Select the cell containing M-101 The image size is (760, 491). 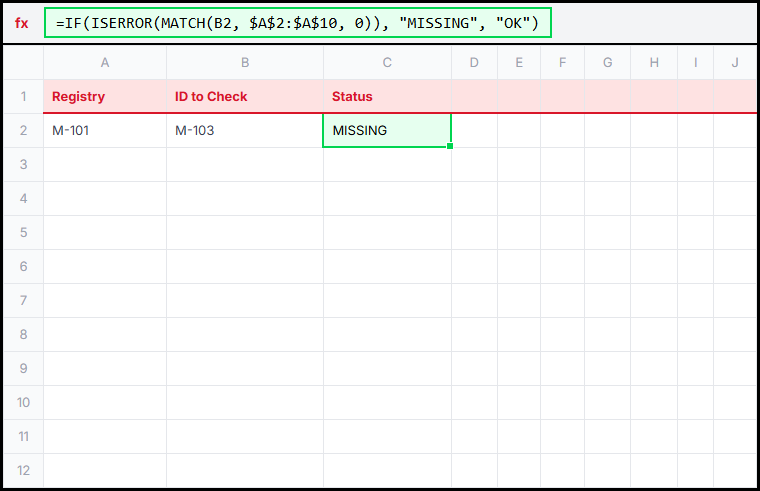coord(105,131)
